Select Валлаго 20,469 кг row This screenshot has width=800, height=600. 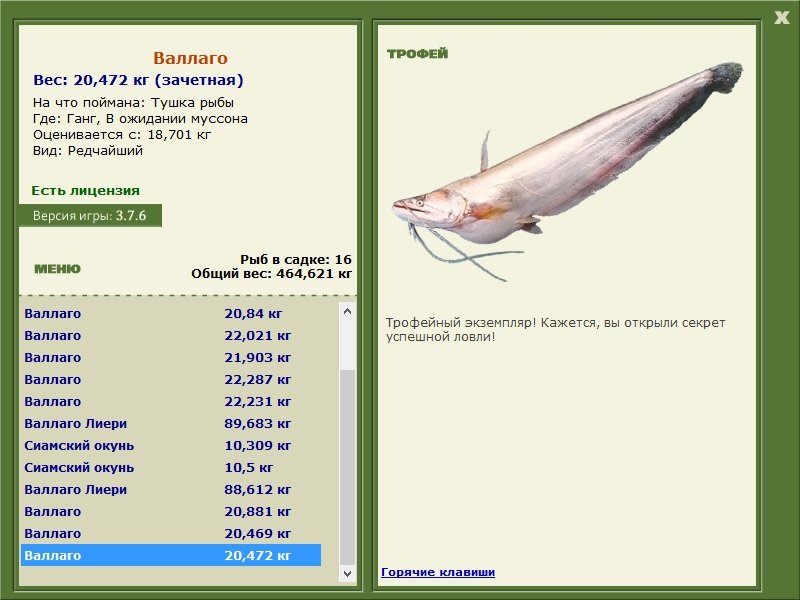[x=171, y=533]
